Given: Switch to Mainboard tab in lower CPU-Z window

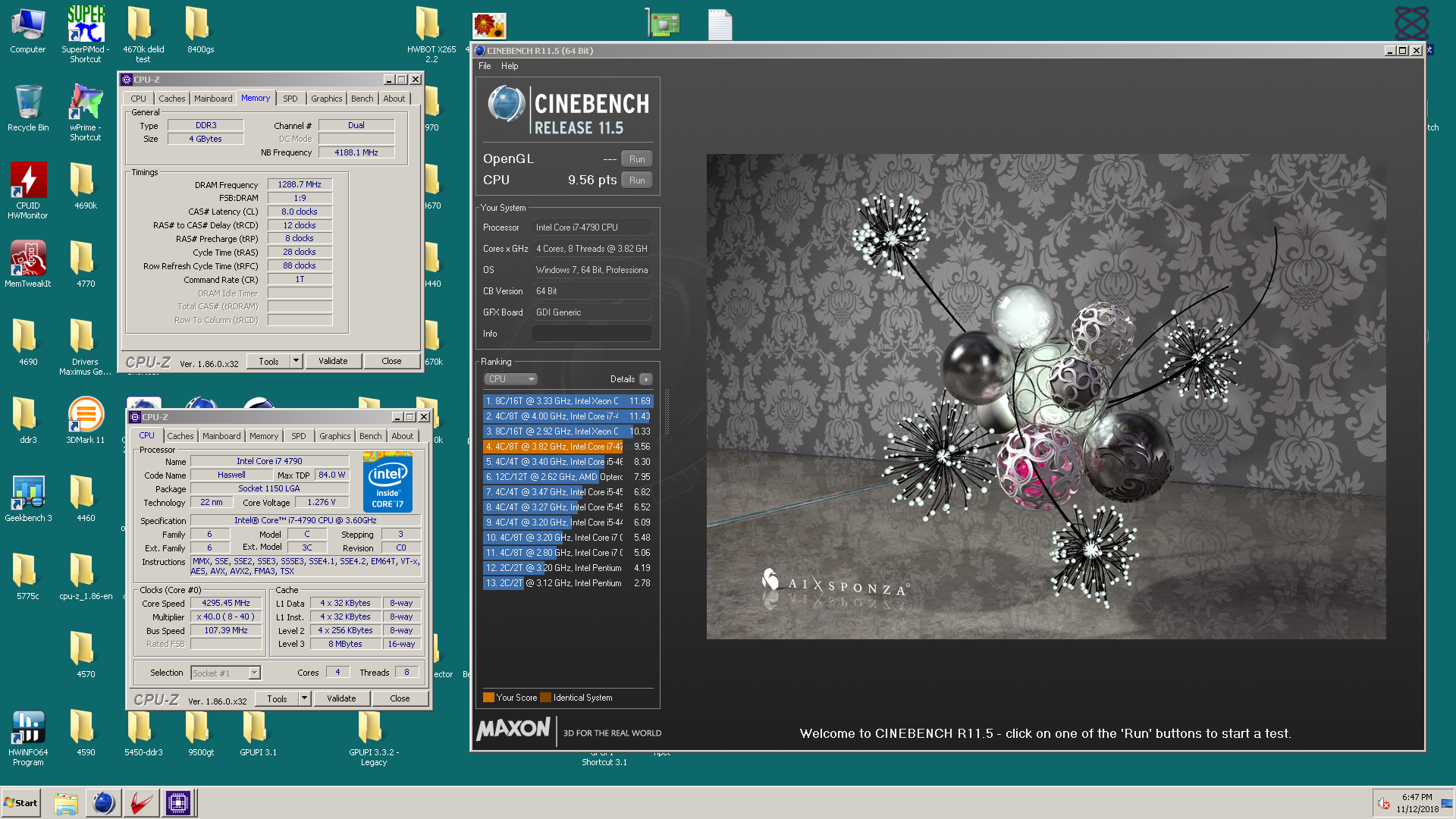Looking at the screenshot, I should pos(221,436).
